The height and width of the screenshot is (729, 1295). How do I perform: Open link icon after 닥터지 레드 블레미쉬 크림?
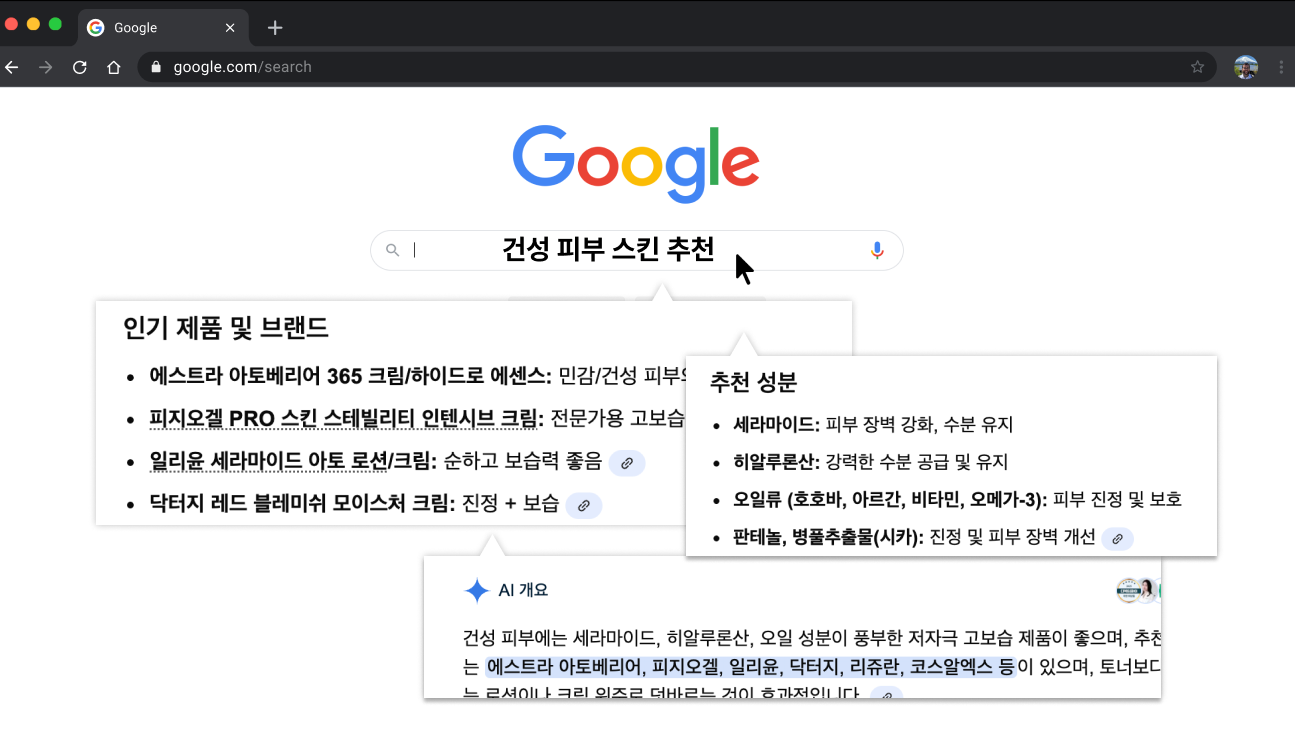[584, 505]
